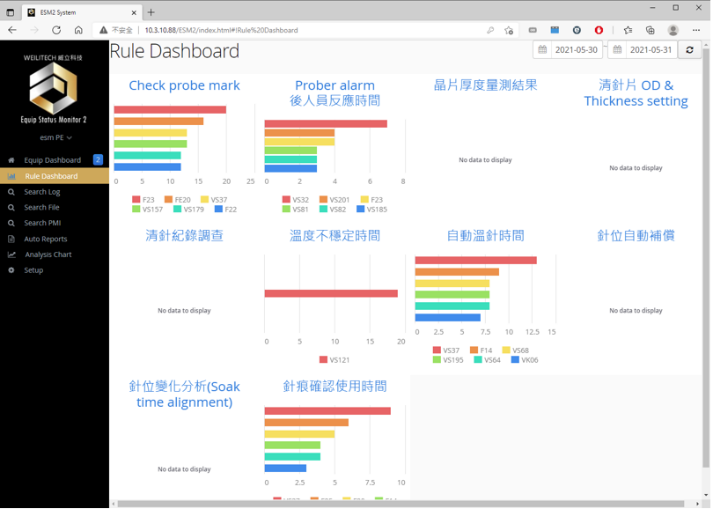
Task: Click the line chart icon beside Analysis Chart
Action: 11,255
